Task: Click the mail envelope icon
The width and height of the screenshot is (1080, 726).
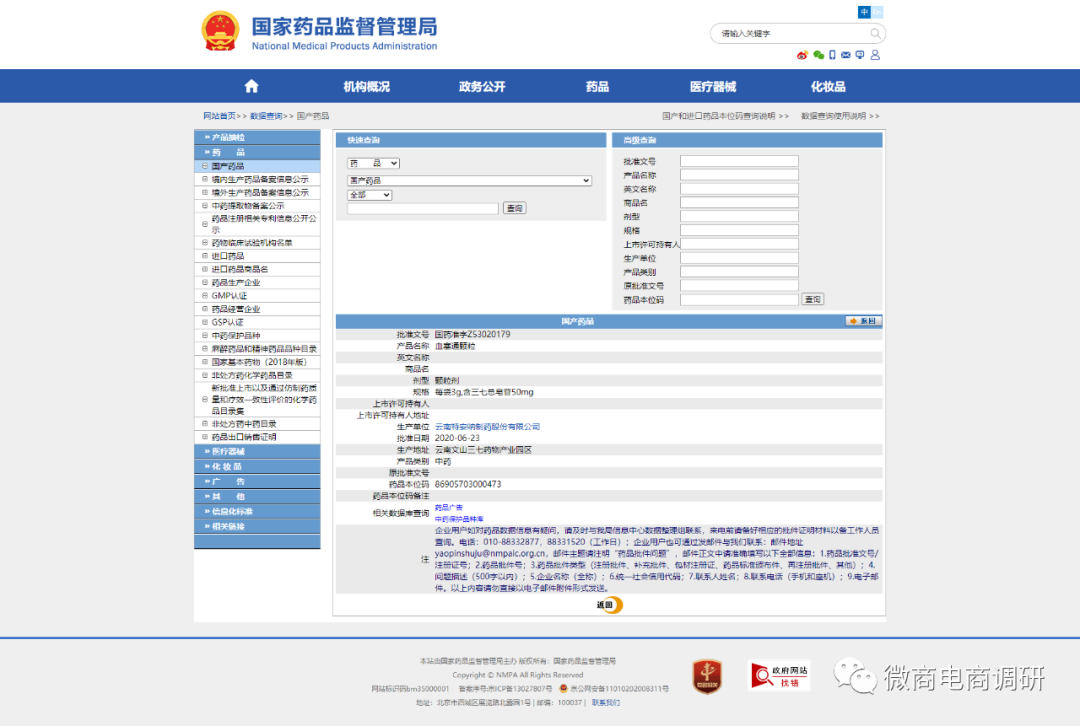Action: click(846, 55)
